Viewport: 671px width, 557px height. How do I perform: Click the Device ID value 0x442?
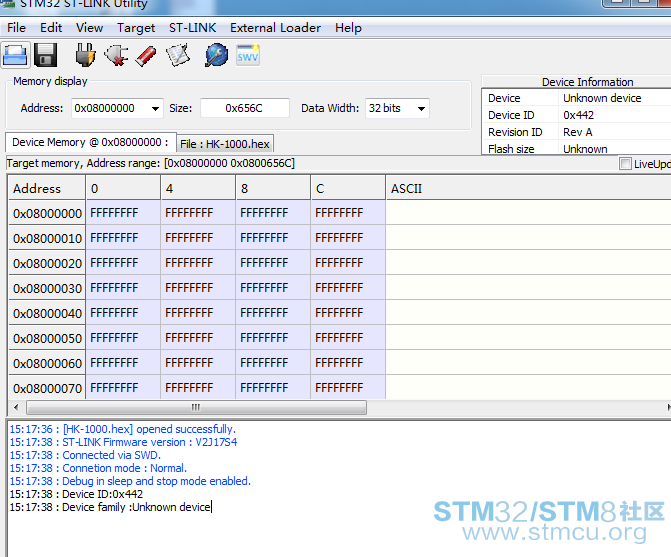coord(579,115)
